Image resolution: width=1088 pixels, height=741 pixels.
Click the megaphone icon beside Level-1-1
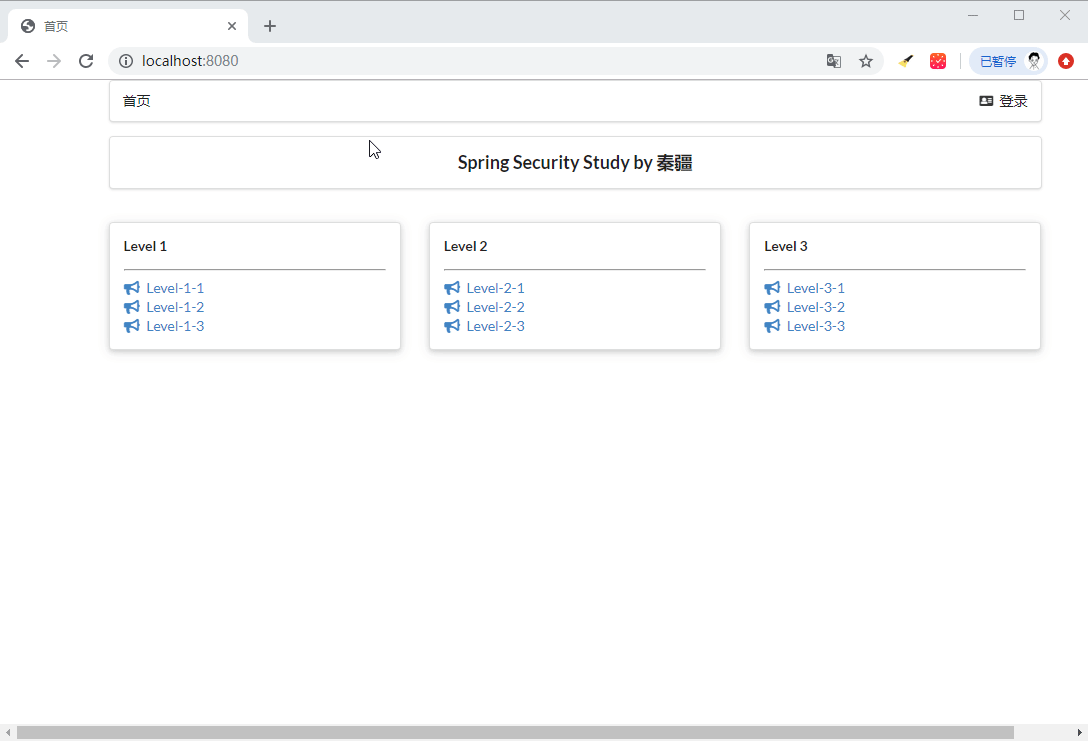132,288
